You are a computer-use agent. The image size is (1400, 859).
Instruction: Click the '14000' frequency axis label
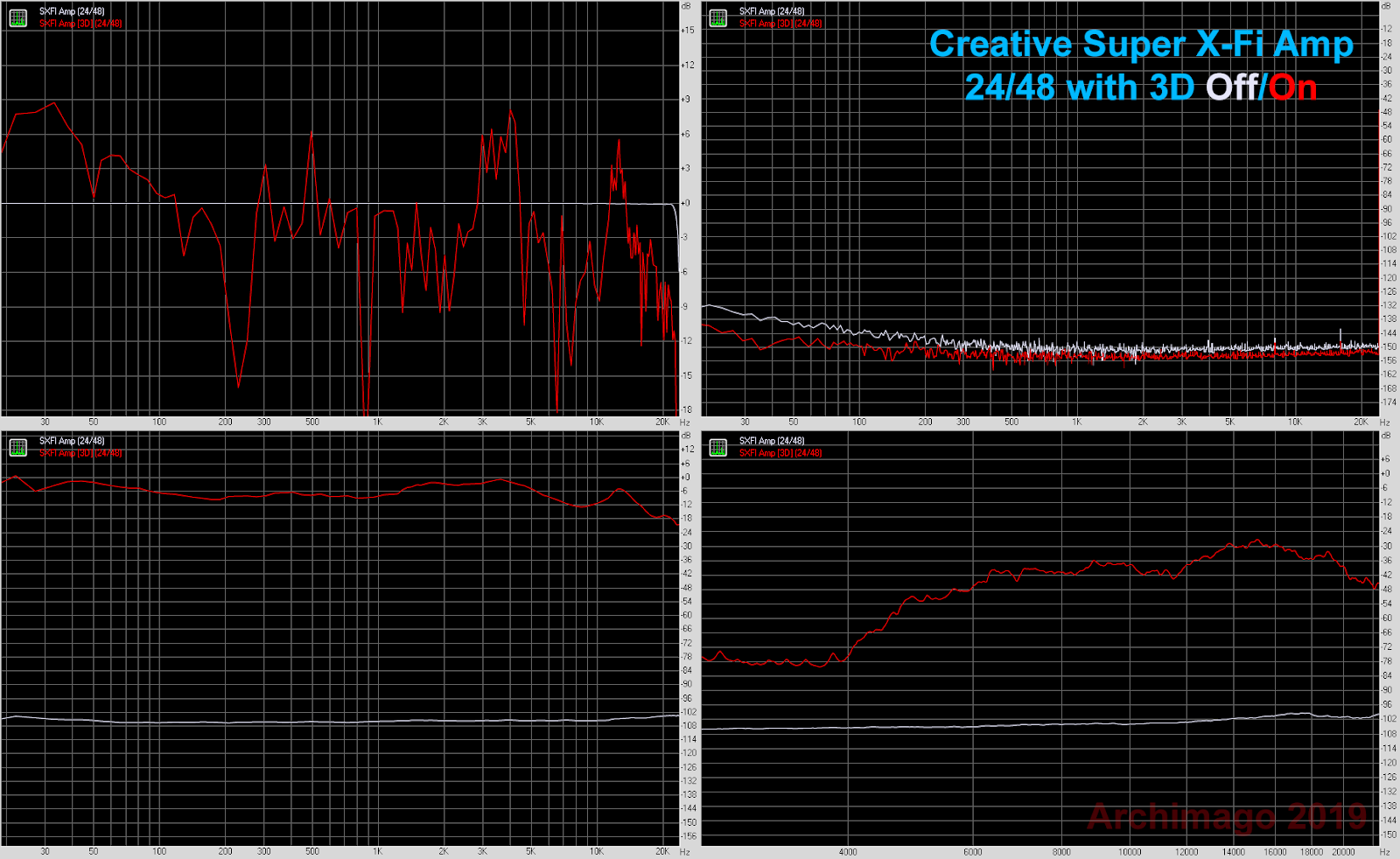[1234, 852]
